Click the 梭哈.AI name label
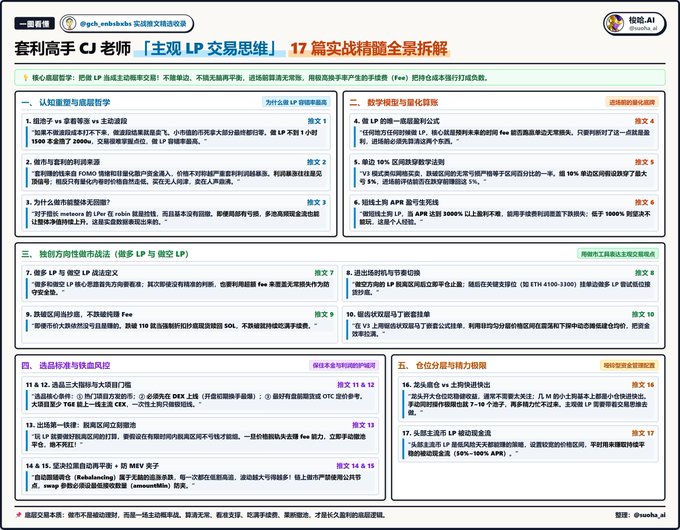Image resolution: width=680 pixels, height=530 pixels. (x=641, y=20)
